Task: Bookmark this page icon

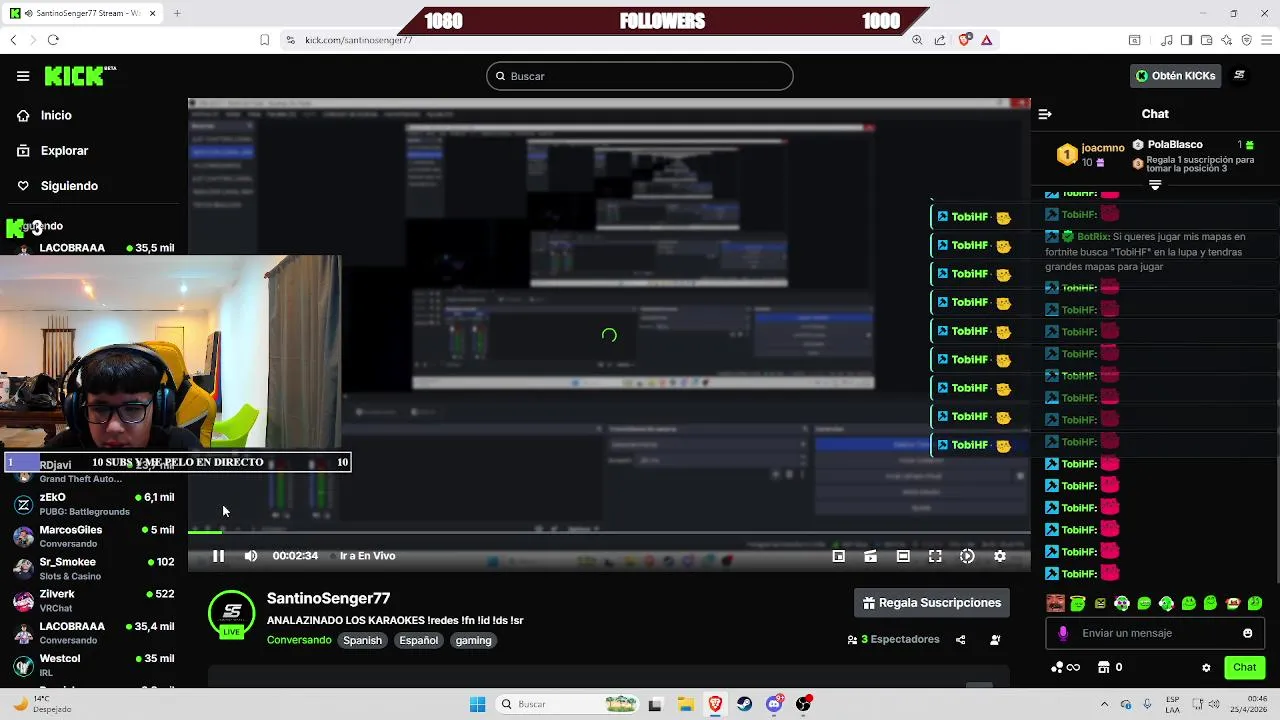Action: (x=265, y=40)
